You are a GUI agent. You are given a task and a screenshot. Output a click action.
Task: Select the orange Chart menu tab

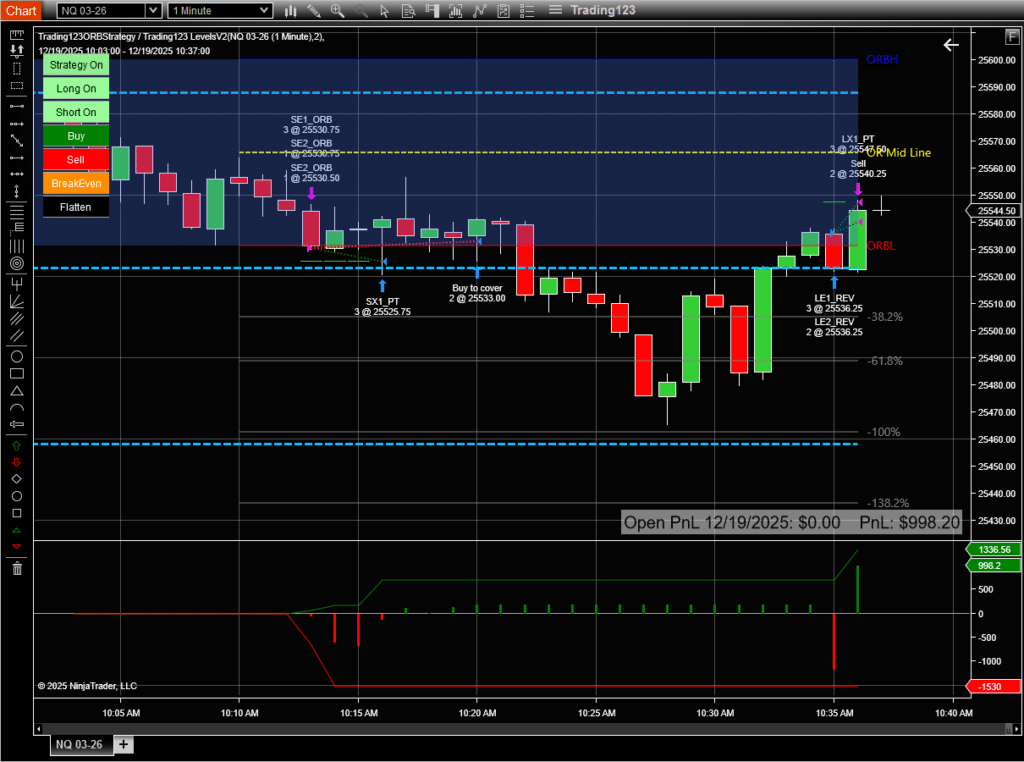click(x=21, y=11)
